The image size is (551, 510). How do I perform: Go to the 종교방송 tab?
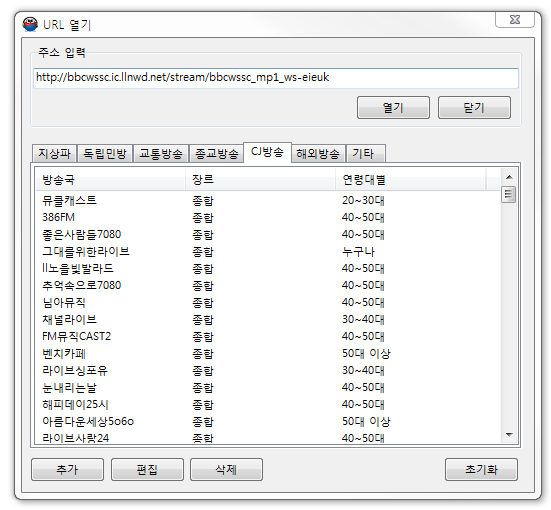point(216,154)
